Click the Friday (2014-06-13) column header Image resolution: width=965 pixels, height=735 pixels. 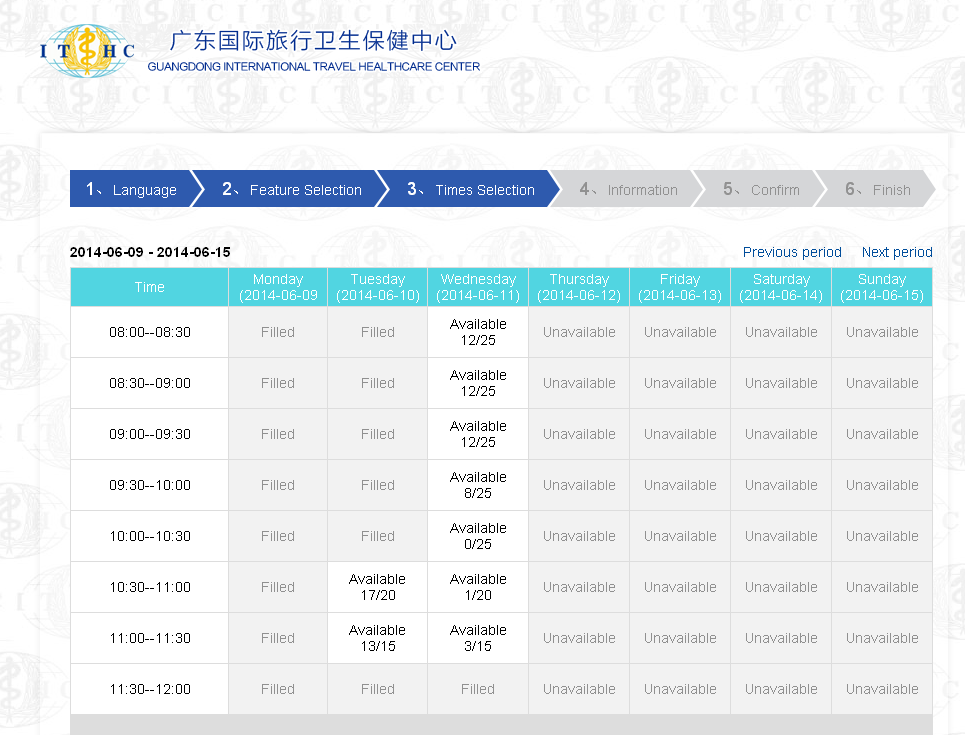click(x=680, y=287)
